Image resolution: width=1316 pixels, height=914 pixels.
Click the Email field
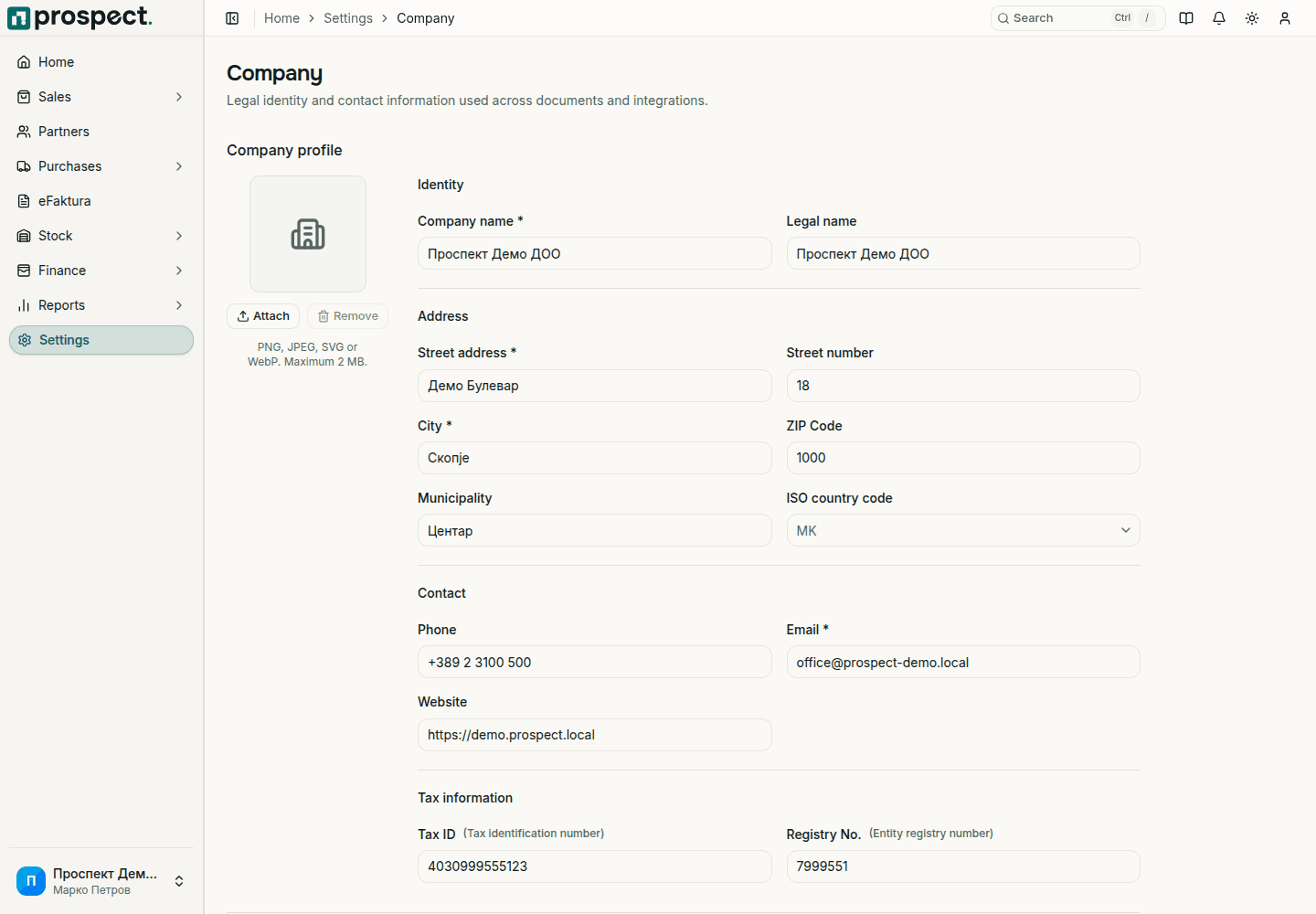point(963,662)
